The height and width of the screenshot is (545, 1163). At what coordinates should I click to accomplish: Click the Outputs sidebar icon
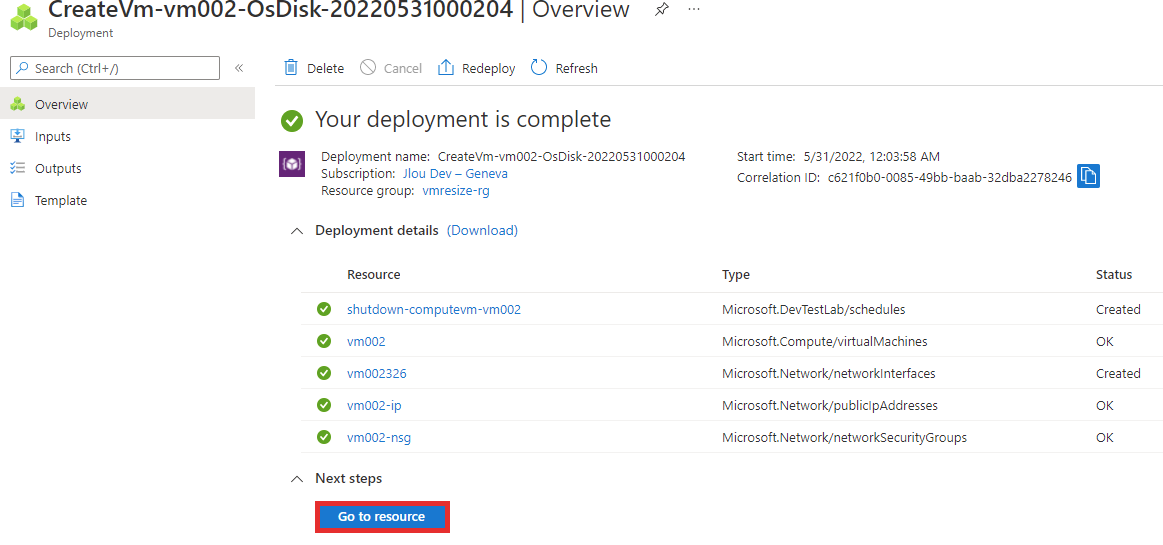[x=18, y=168]
